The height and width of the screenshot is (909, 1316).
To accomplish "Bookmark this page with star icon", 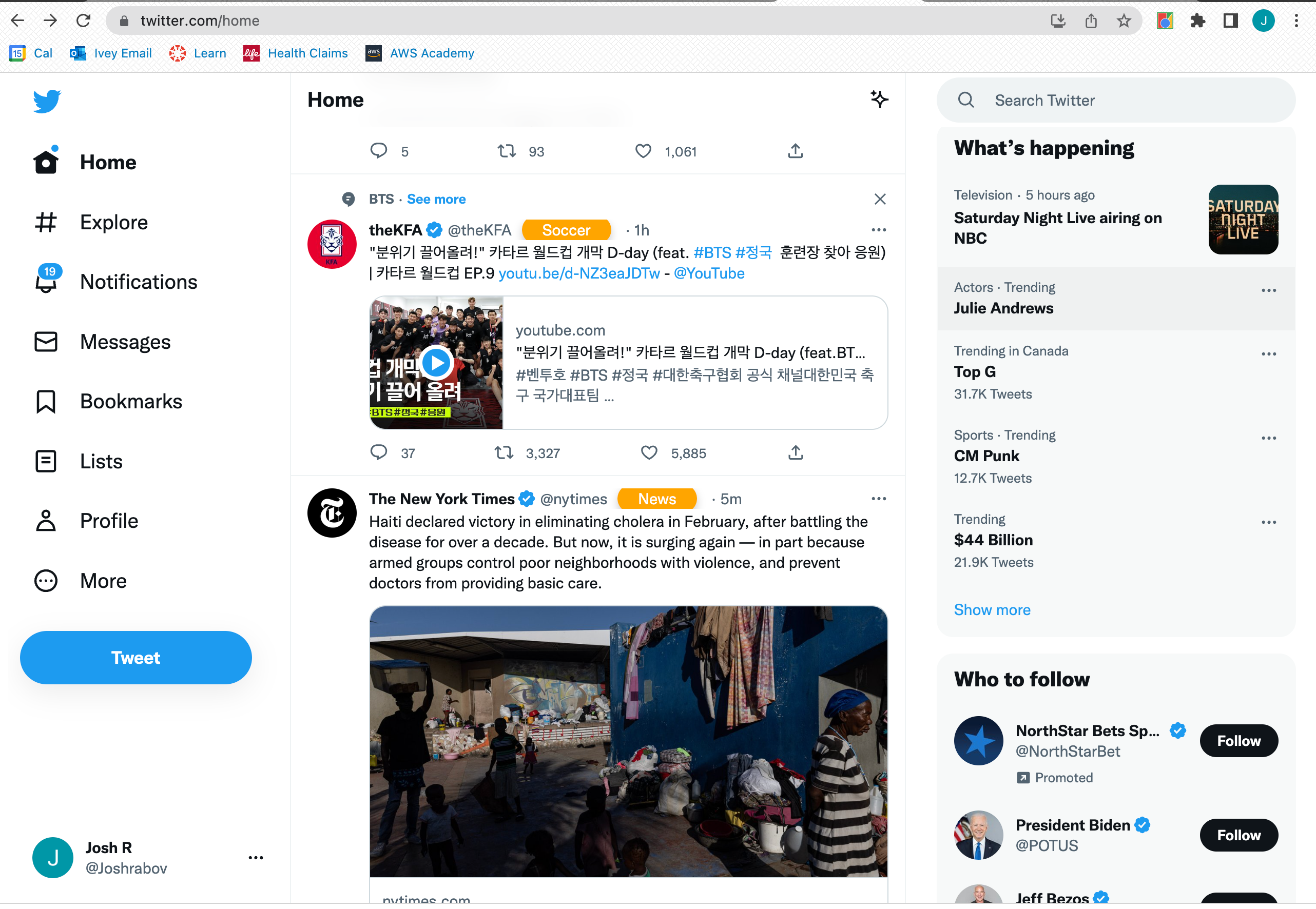I will coord(1124,21).
